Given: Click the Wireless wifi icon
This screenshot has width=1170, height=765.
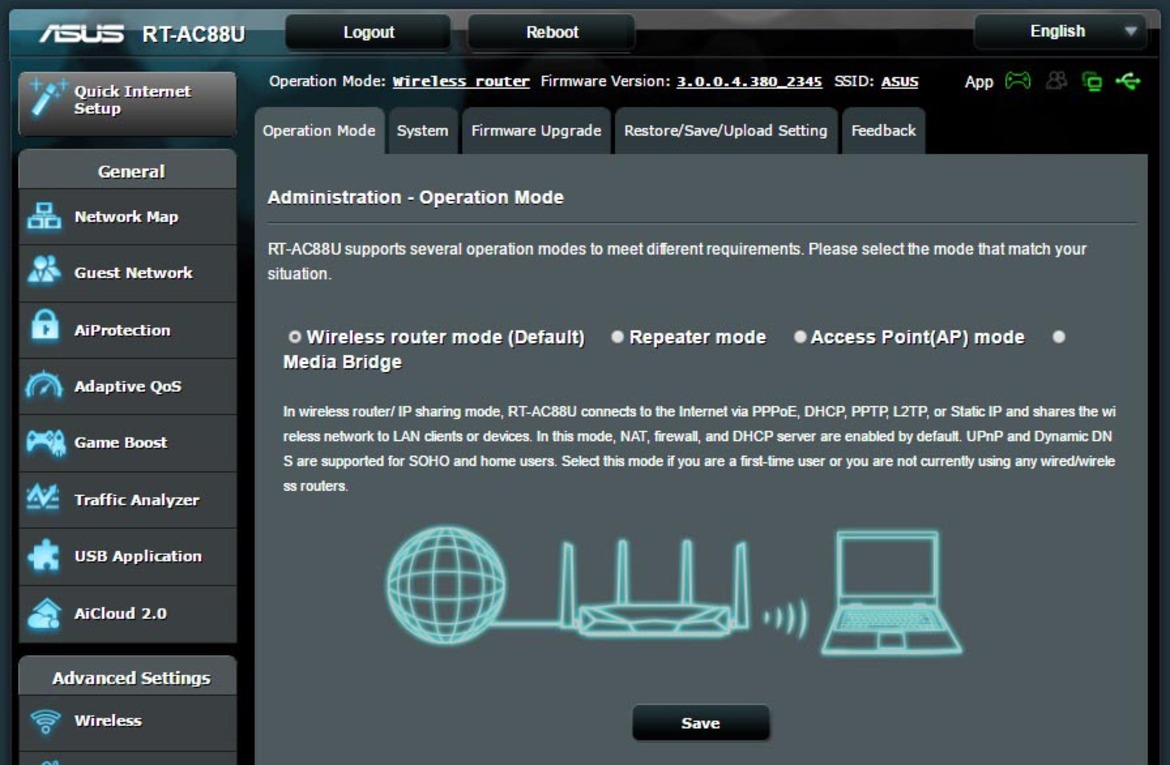Looking at the screenshot, I should point(46,721).
